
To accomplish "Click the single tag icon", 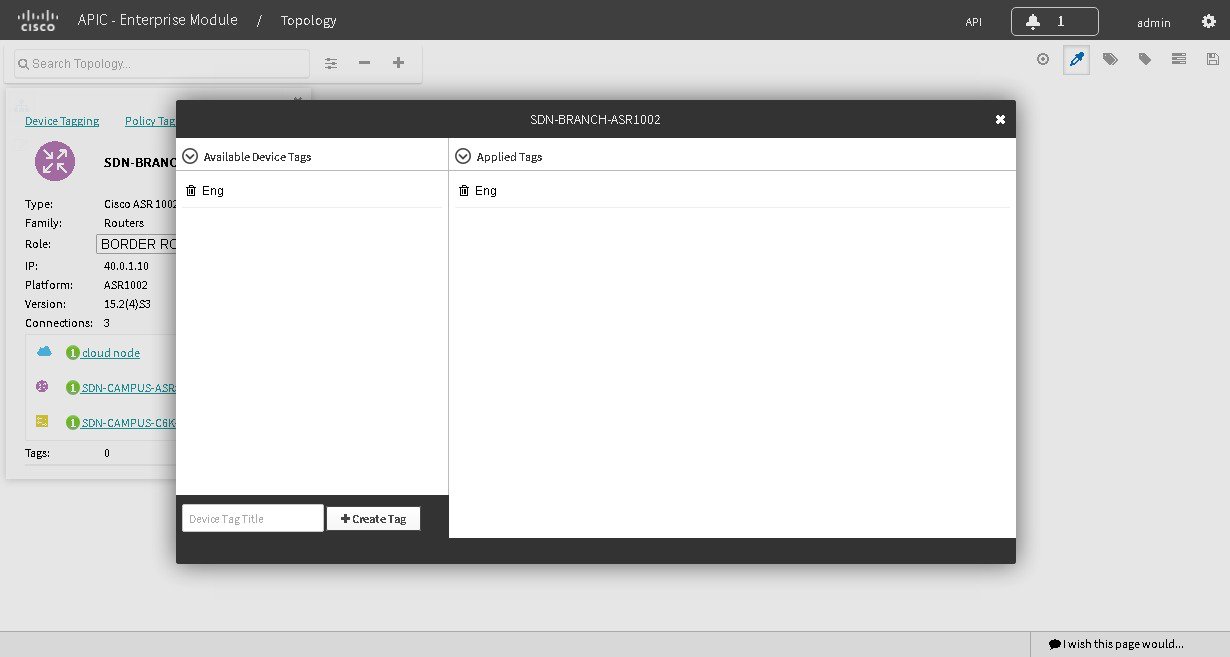I will [1144, 59].
